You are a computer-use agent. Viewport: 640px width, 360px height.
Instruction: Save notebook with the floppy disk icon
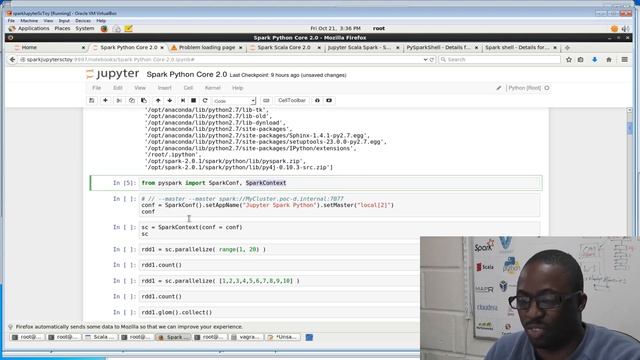click(x=92, y=100)
